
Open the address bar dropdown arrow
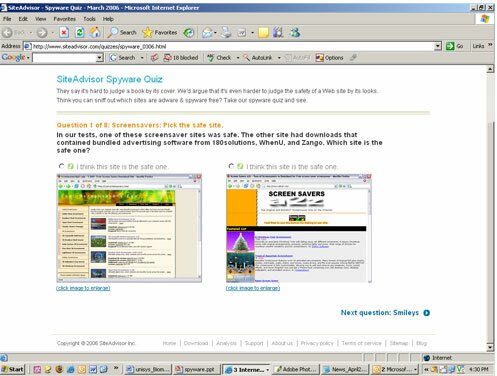tap(438, 46)
